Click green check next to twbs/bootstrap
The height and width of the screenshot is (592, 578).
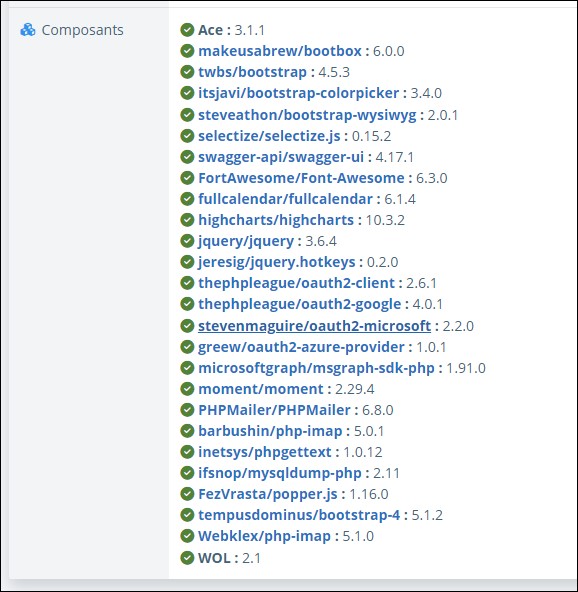pos(187,72)
